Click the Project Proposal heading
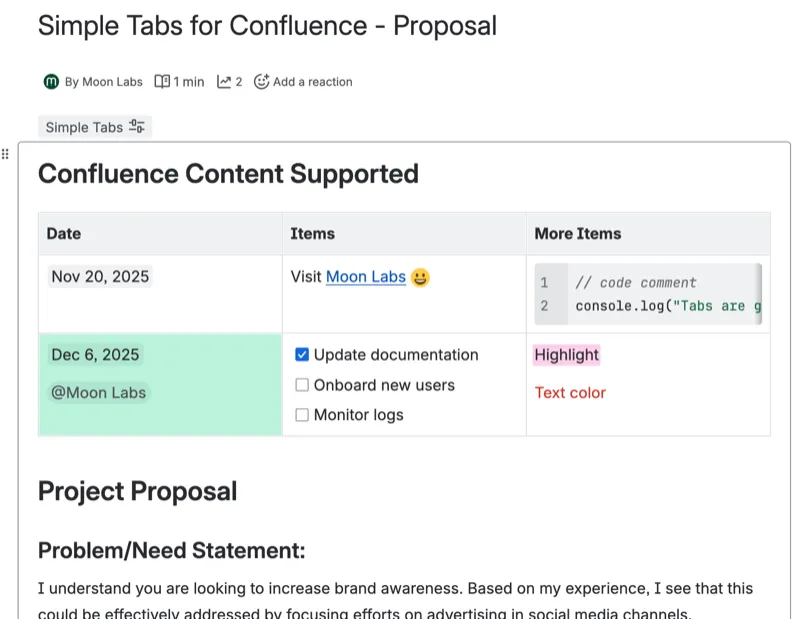Viewport: 800px width, 619px height. (x=138, y=491)
